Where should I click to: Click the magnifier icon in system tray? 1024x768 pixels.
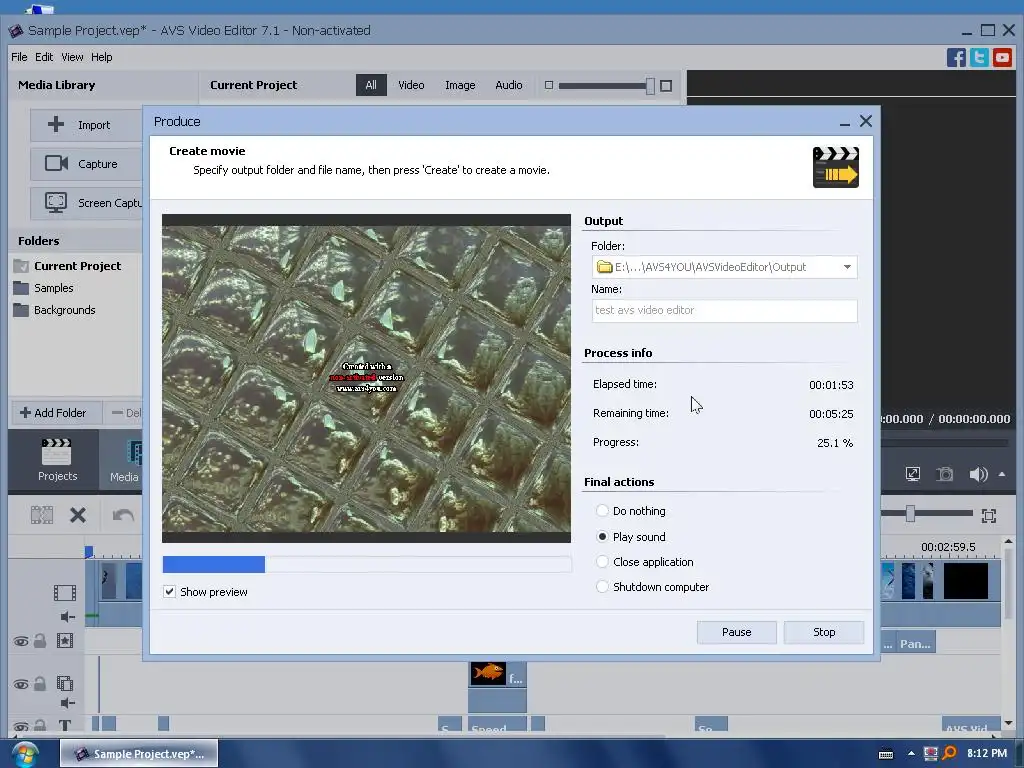[x=950, y=754]
